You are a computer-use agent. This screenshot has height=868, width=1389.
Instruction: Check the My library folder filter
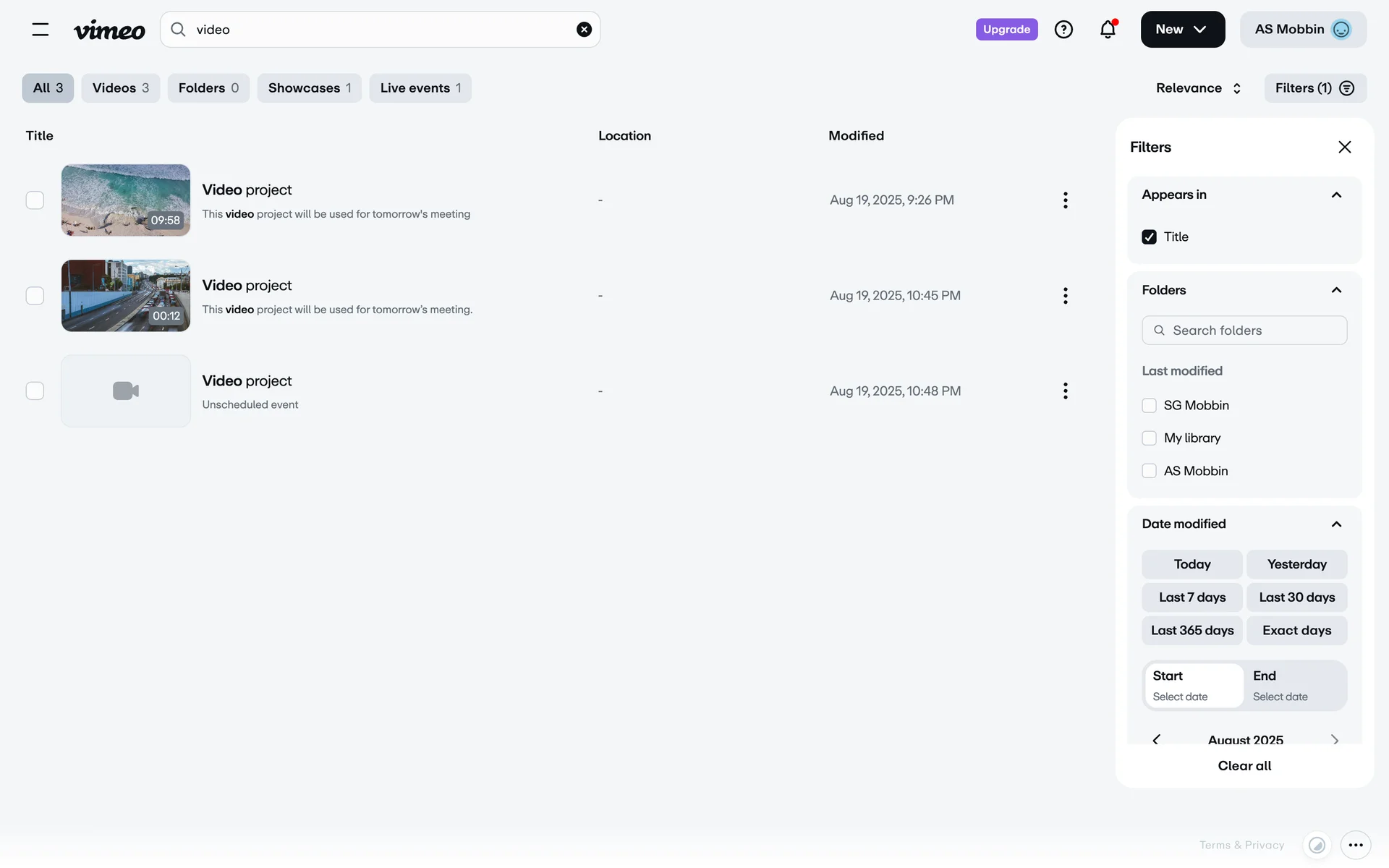coord(1149,438)
